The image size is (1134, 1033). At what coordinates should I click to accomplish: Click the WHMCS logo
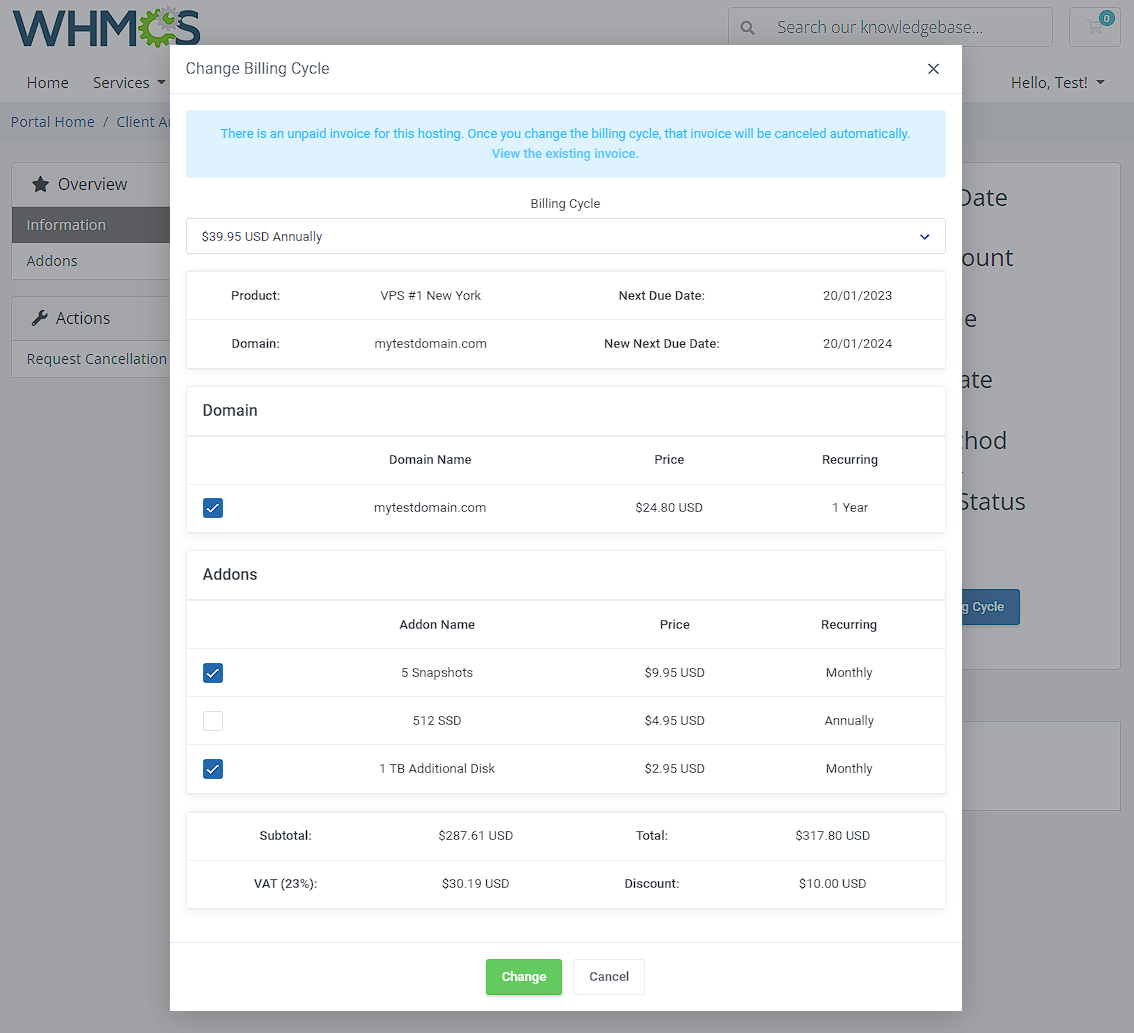pos(106,27)
